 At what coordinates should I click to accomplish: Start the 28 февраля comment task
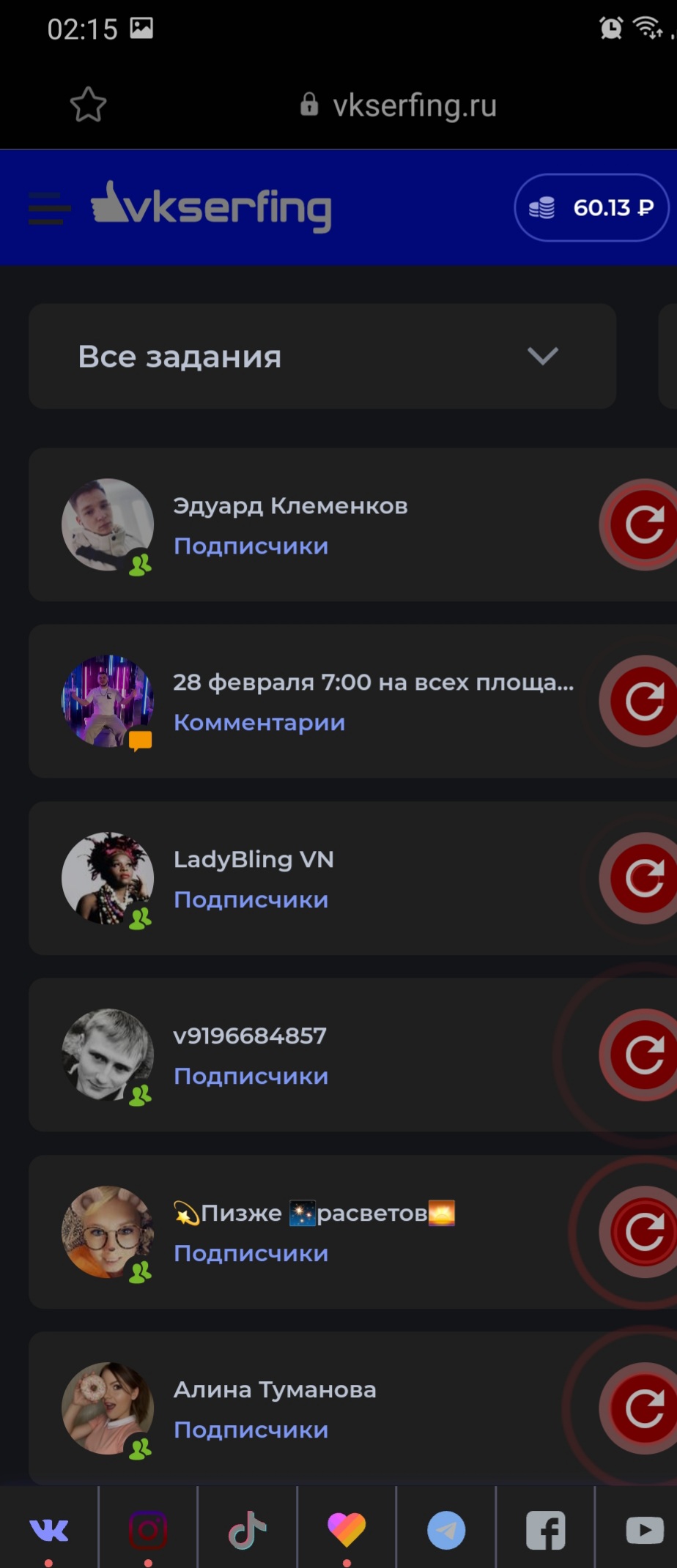click(x=643, y=701)
